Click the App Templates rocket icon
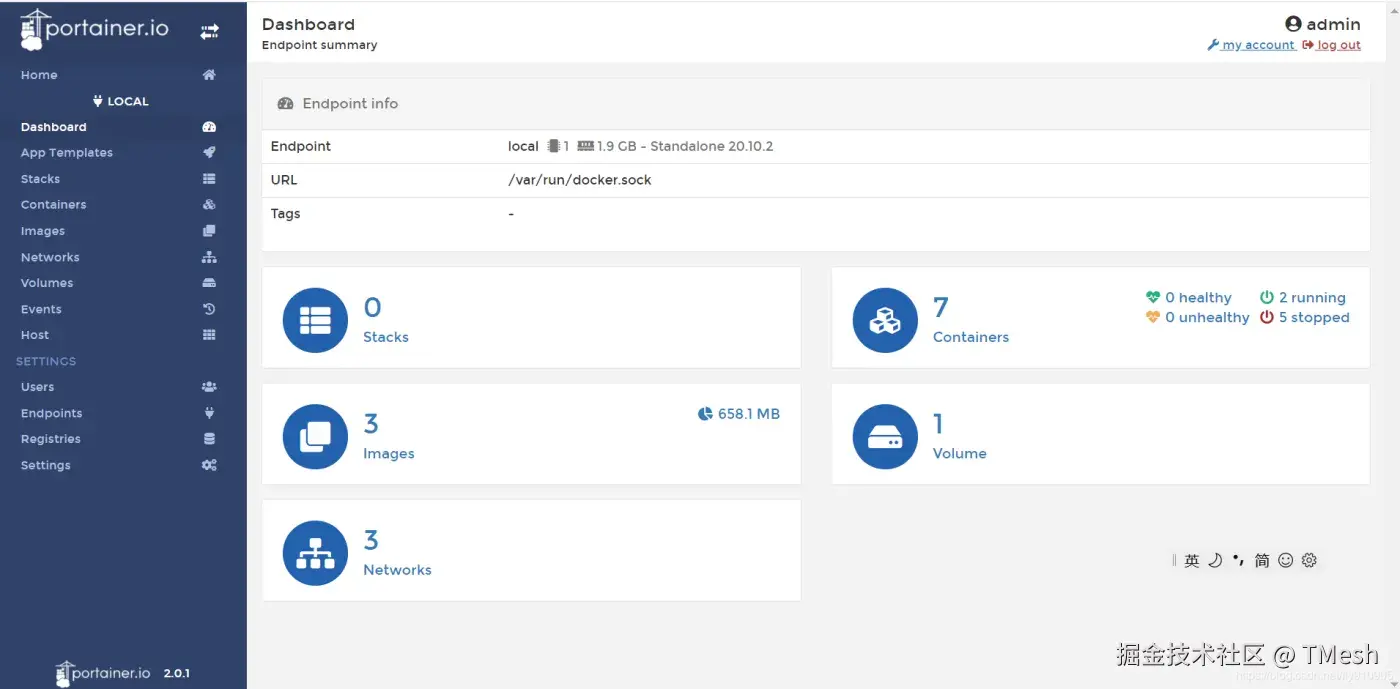Viewport: 1400px width, 689px height. click(x=209, y=153)
